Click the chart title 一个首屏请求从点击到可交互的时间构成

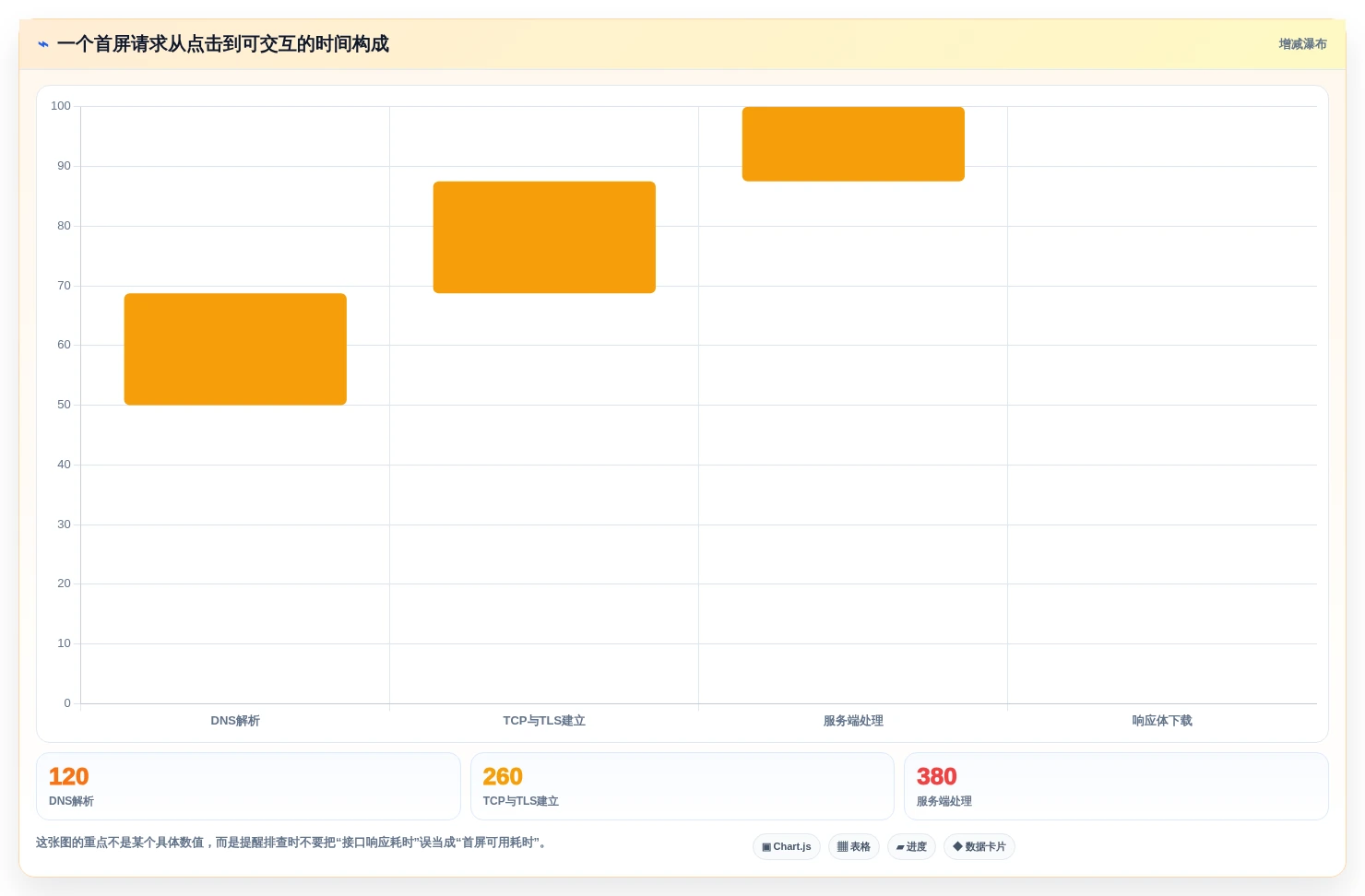223,44
